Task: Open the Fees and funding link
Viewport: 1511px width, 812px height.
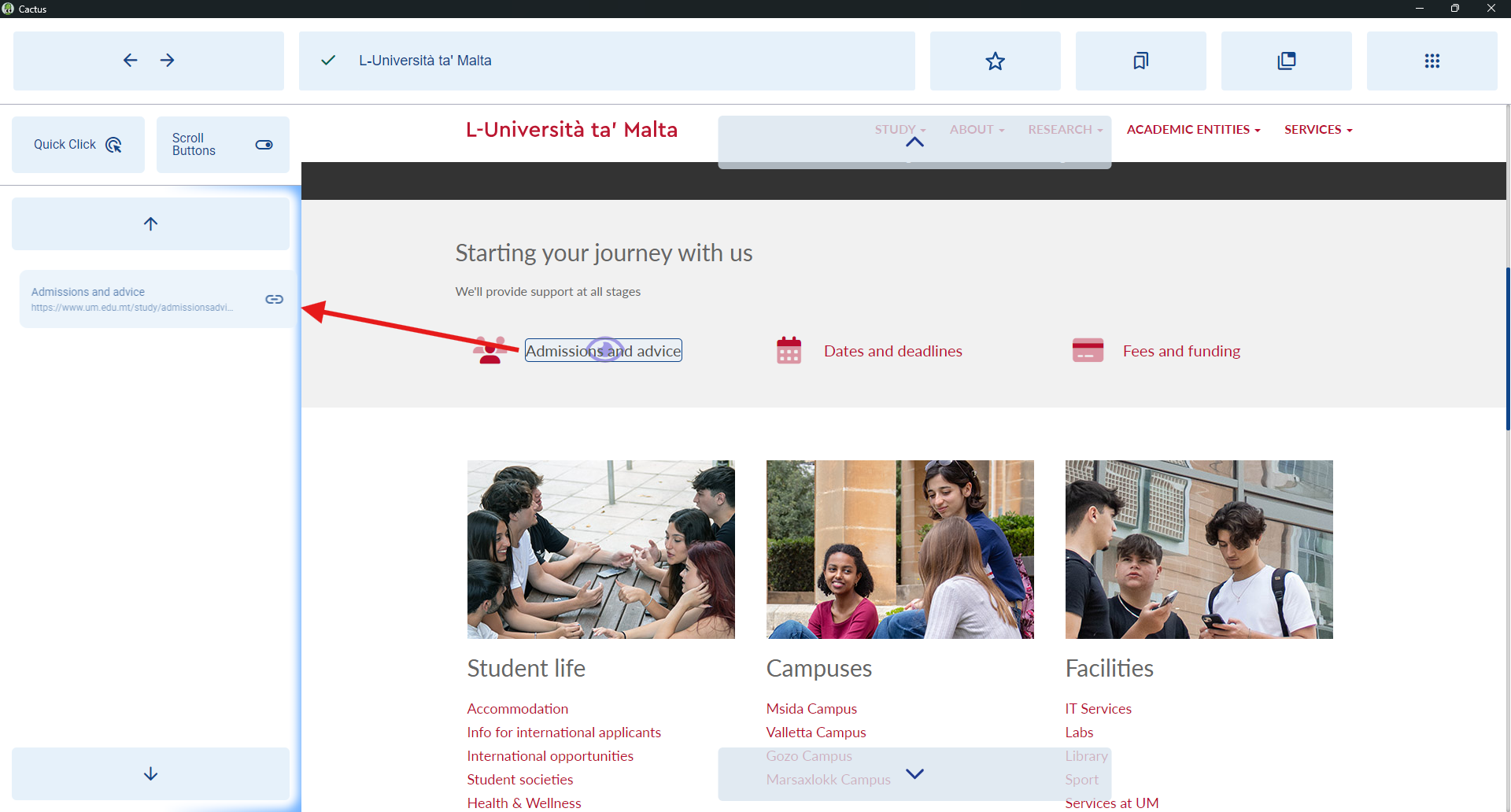Action: (1180, 351)
